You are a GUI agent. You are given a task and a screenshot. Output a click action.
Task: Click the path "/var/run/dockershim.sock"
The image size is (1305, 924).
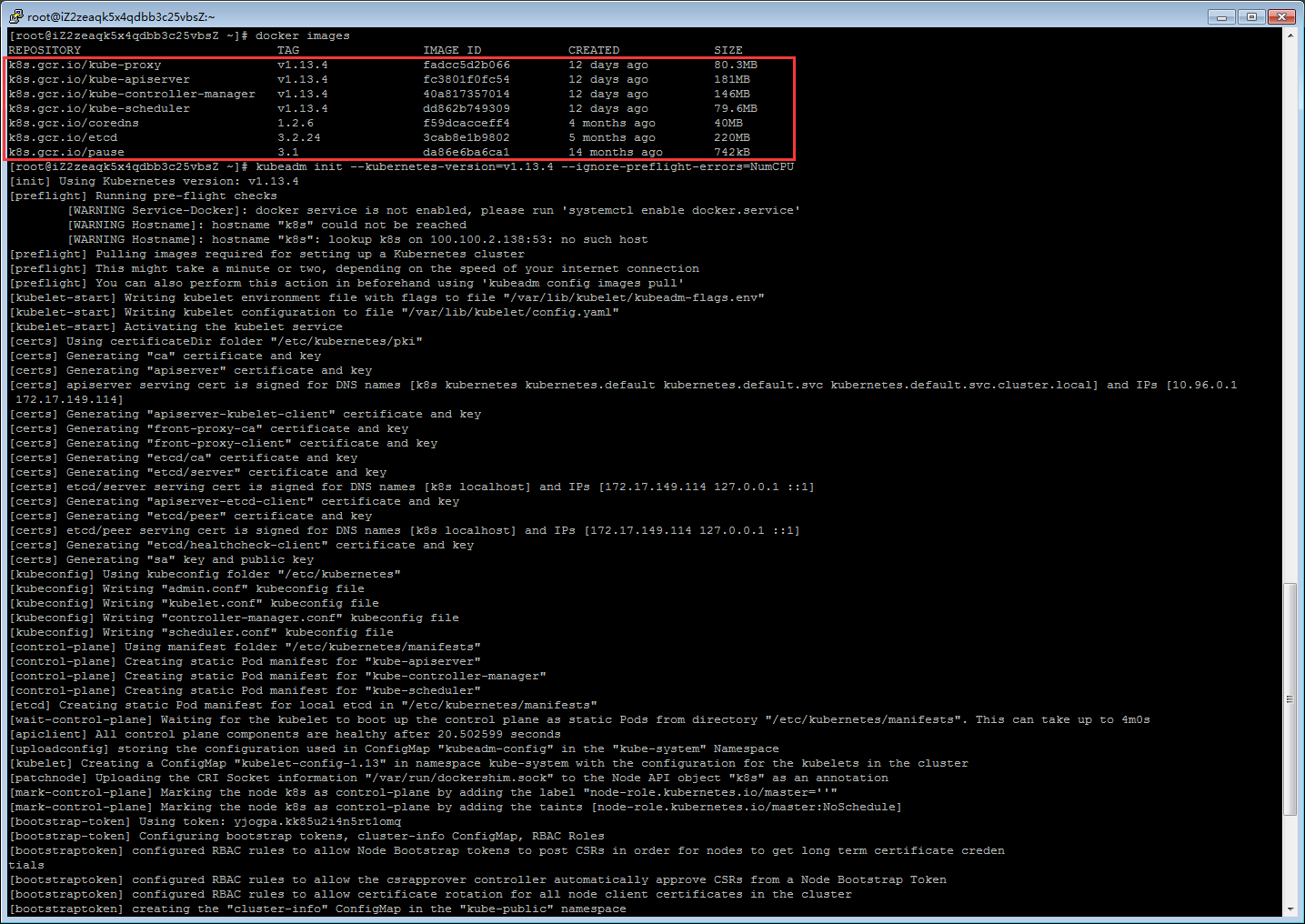click(x=459, y=778)
